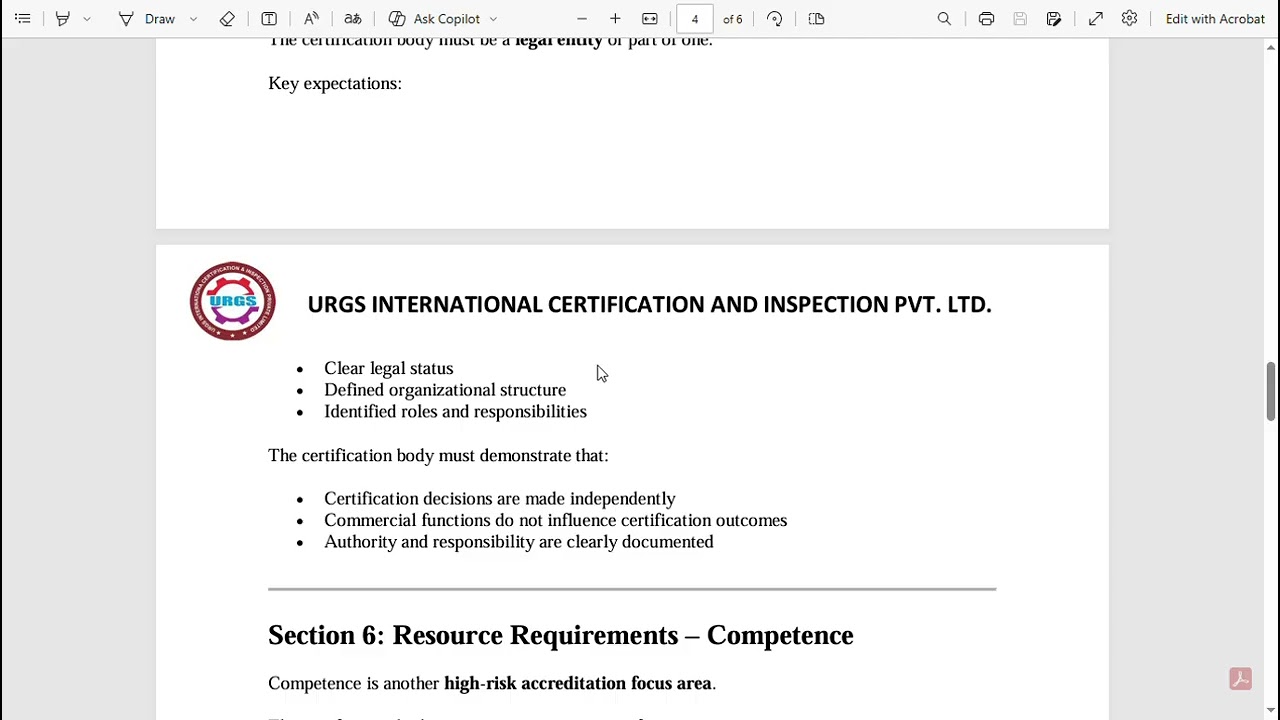The image size is (1280, 720).
Task: Zoom out of the PDF
Action: coord(582,19)
